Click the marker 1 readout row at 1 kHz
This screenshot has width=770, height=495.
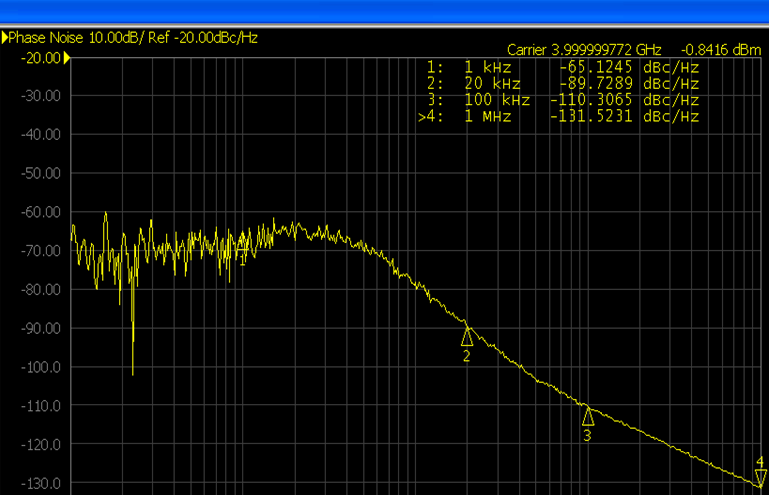click(562, 68)
